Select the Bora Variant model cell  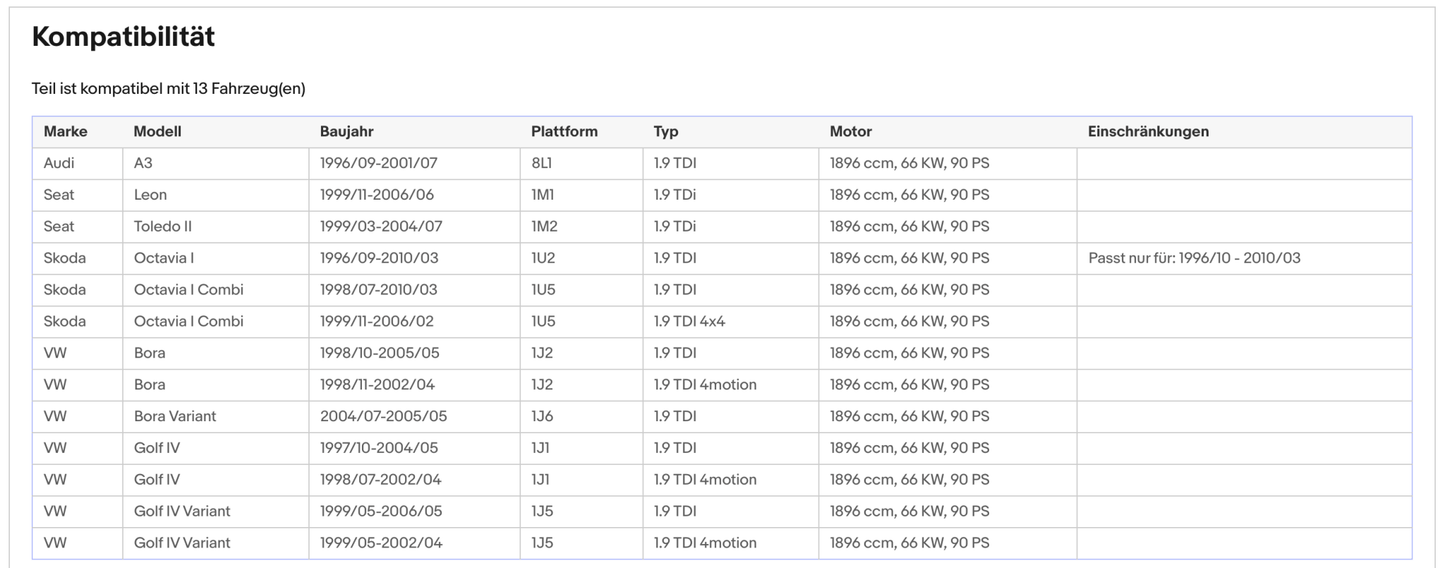pyautogui.click(x=175, y=416)
